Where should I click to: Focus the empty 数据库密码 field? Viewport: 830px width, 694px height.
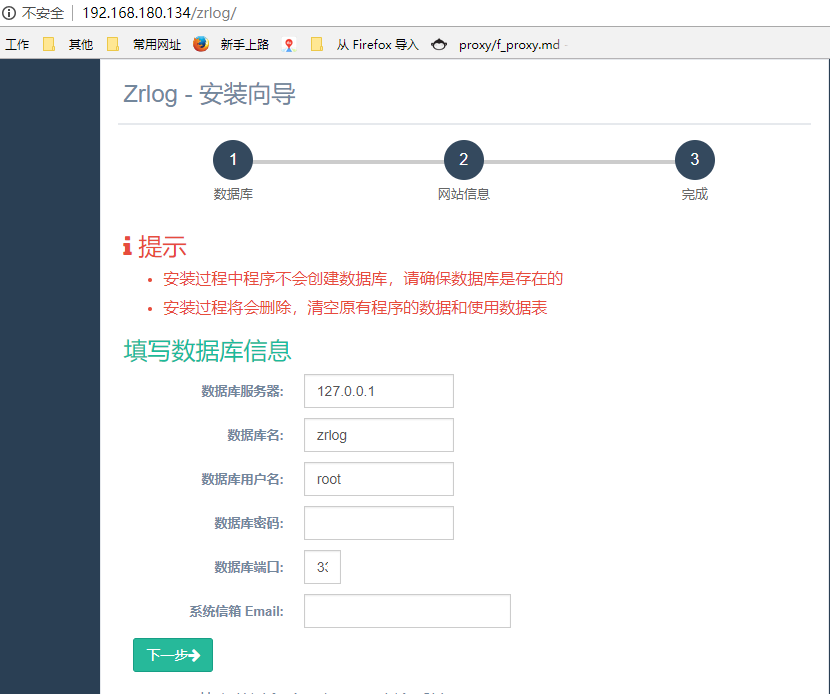pyautogui.click(x=379, y=523)
